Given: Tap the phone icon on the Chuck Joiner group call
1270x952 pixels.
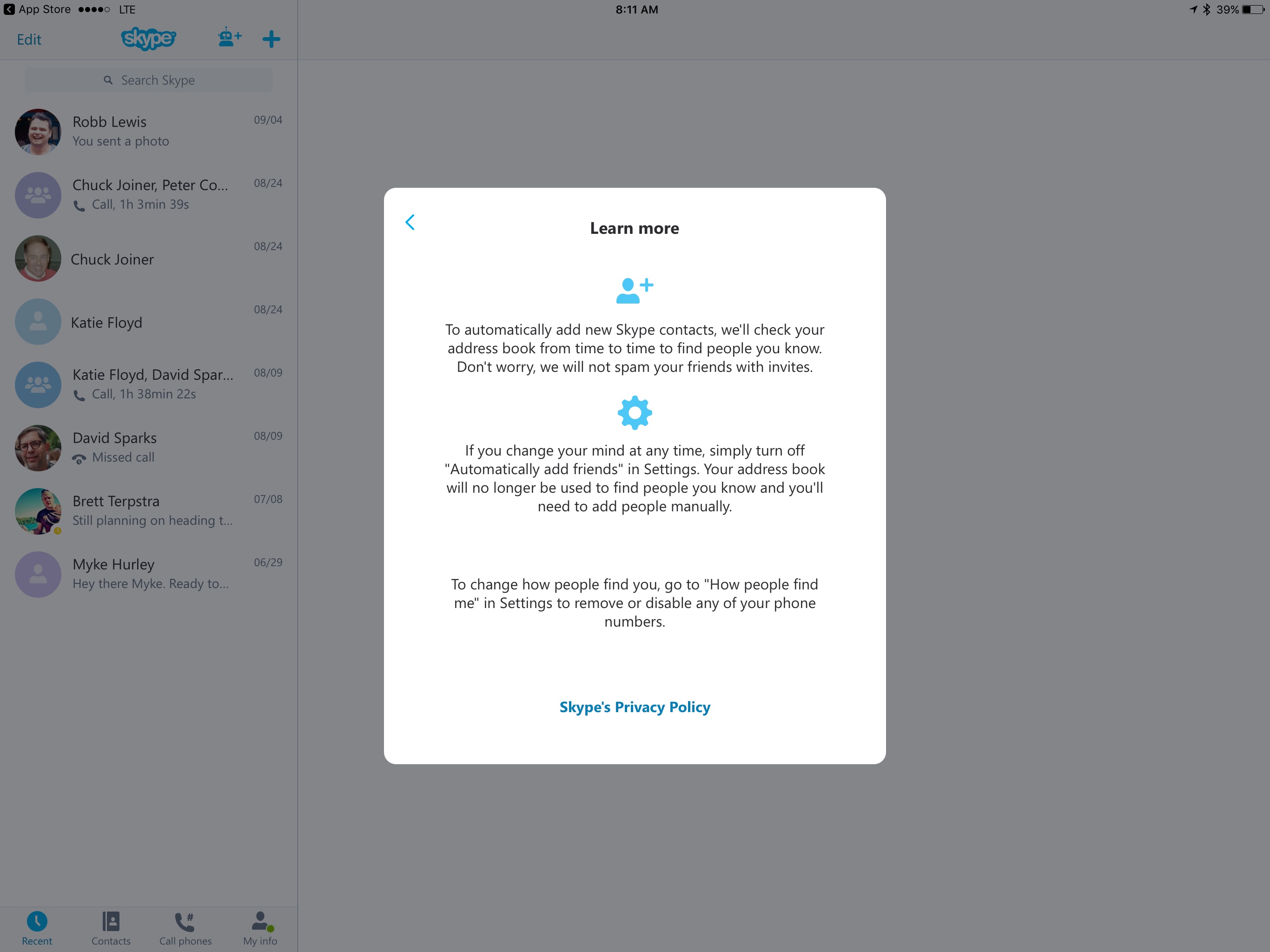Looking at the screenshot, I should (79, 205).
